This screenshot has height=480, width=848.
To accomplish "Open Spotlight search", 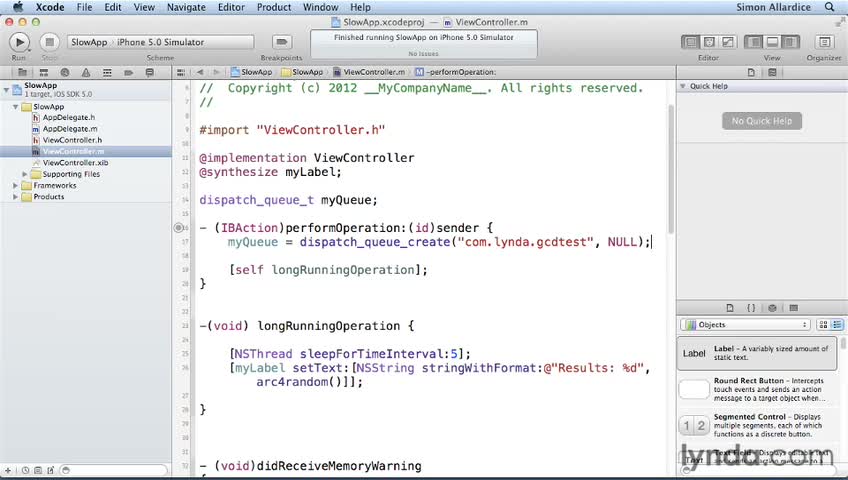I will point(830,7).
